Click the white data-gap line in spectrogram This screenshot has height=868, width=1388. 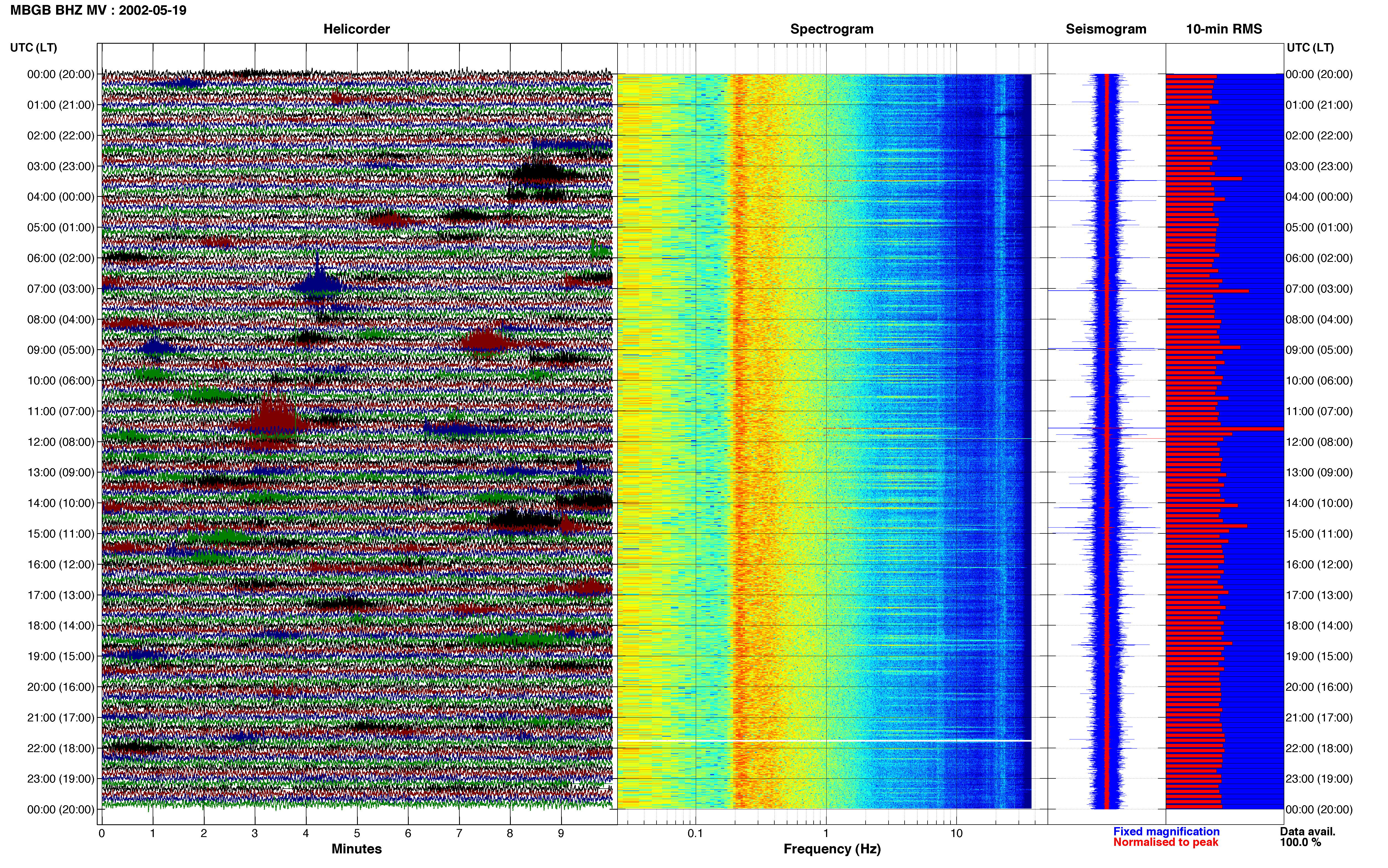coord(824,741)
